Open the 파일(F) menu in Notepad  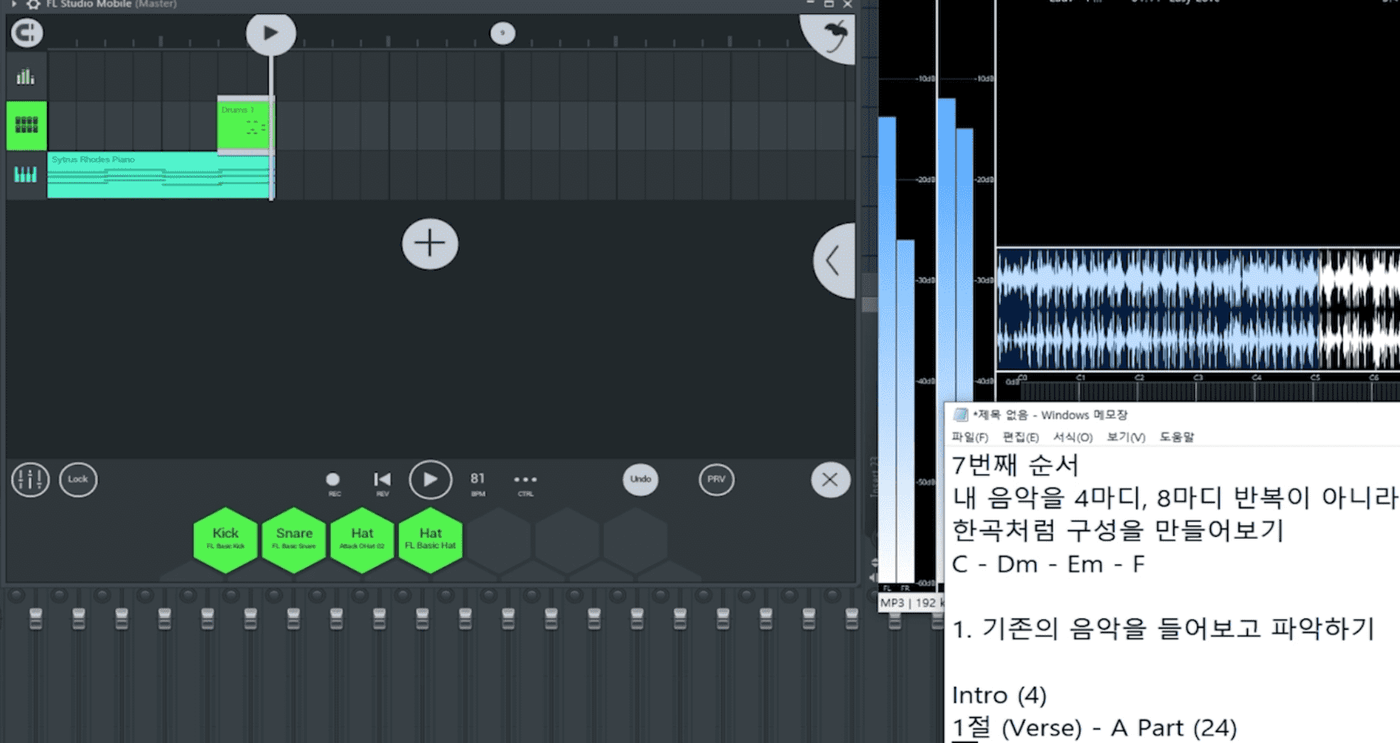coord(970,437)
